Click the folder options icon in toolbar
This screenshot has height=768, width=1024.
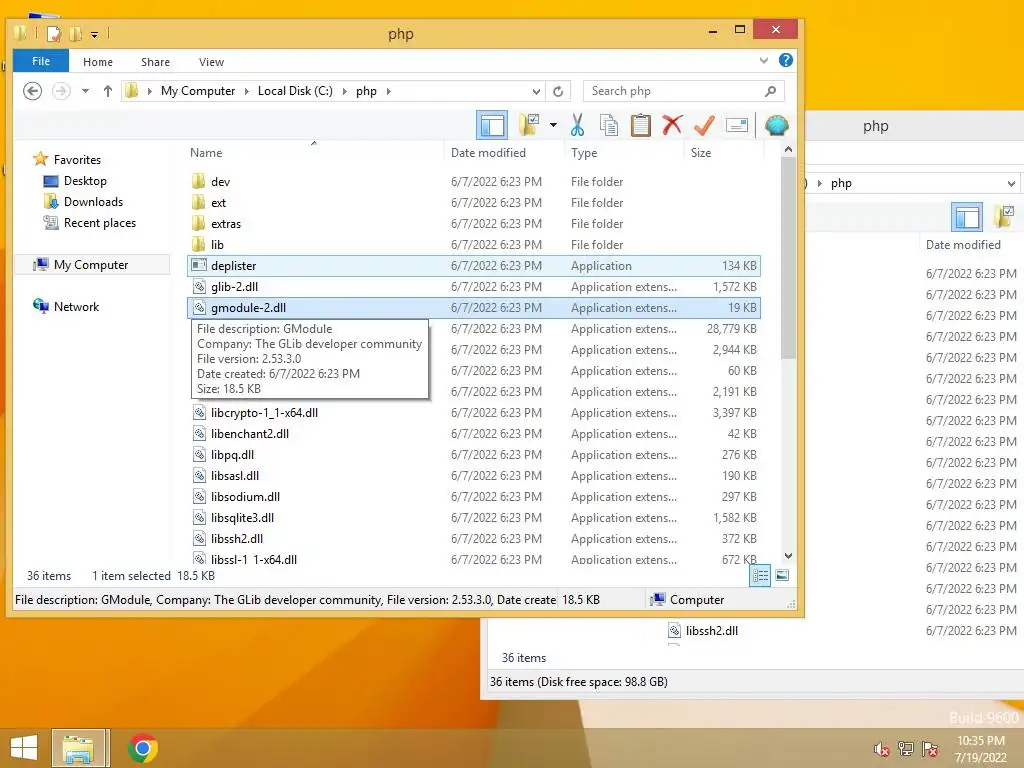pyautogui.click(x=530, y=125)
